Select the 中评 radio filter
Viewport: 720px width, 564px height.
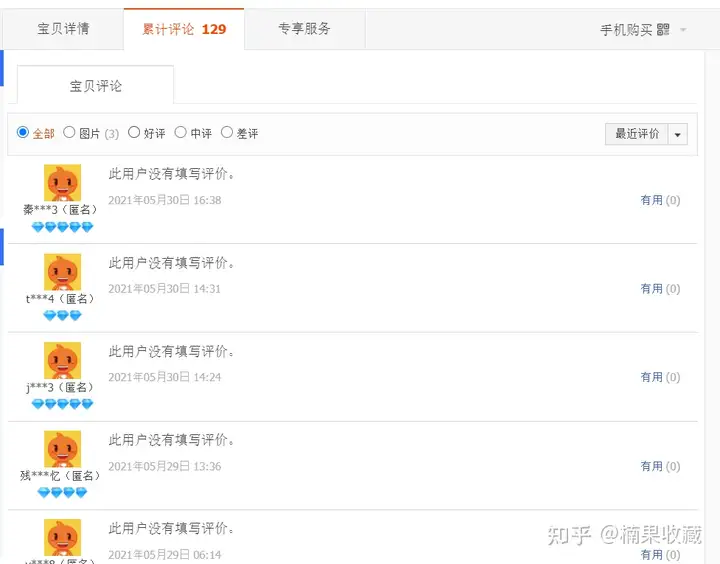[180, 132]
